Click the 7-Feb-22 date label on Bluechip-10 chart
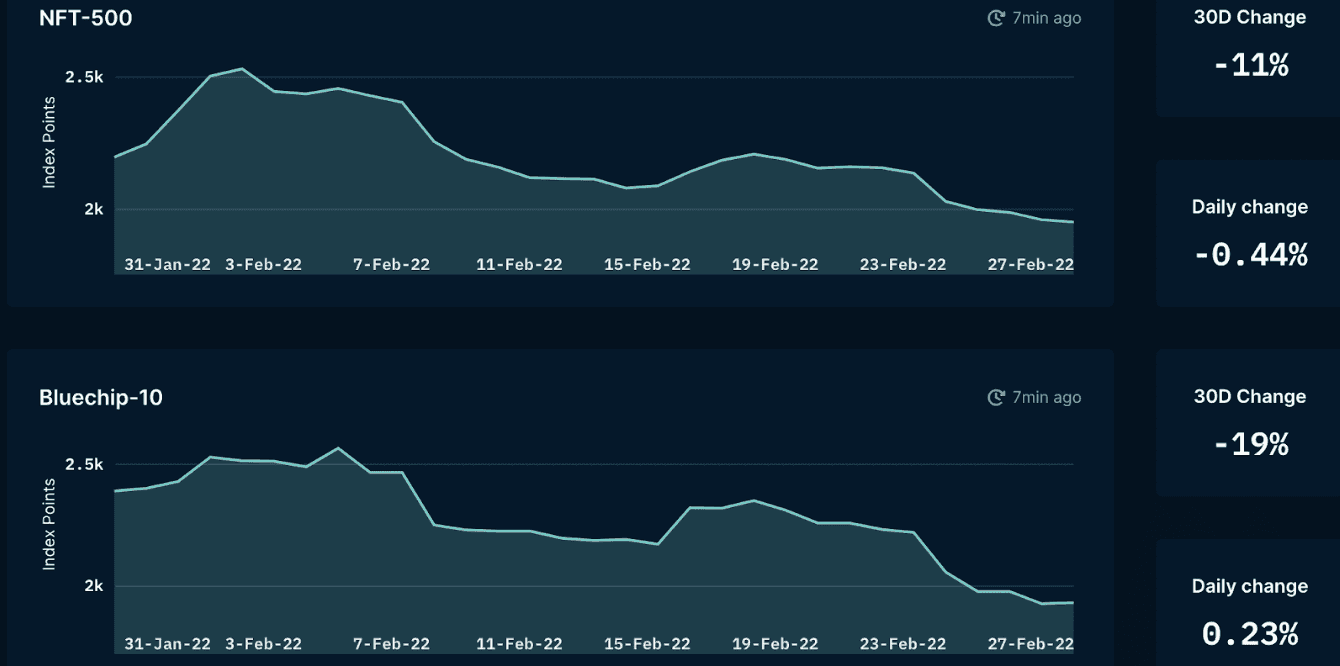1340x666 pixels. point(391,643)
